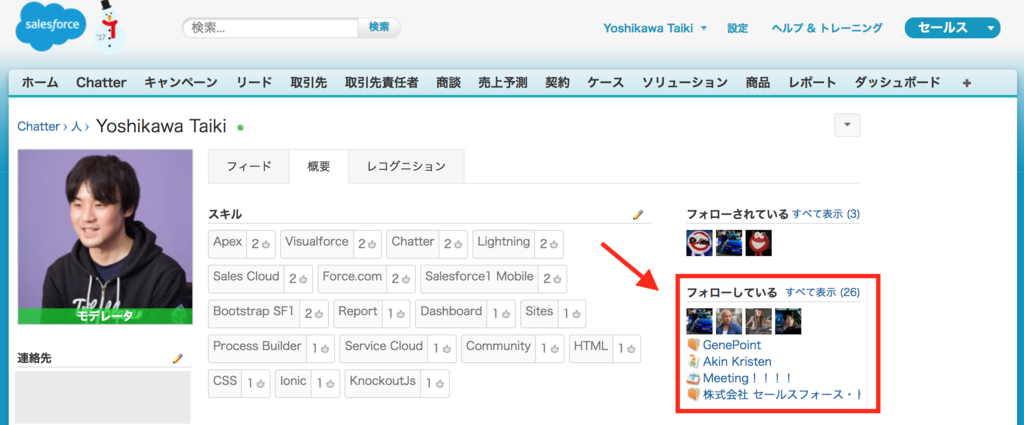Select the 概要 profile tab
The height and width of the screenshot is (425, 1024).
tap(319, 166)
